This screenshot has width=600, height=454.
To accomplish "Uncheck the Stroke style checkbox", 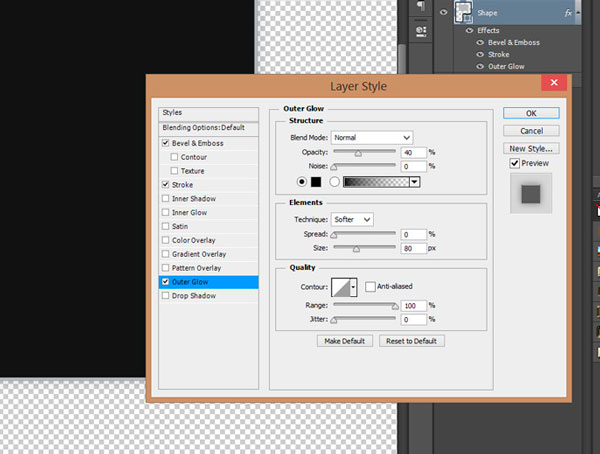I will tap(165, 185).
